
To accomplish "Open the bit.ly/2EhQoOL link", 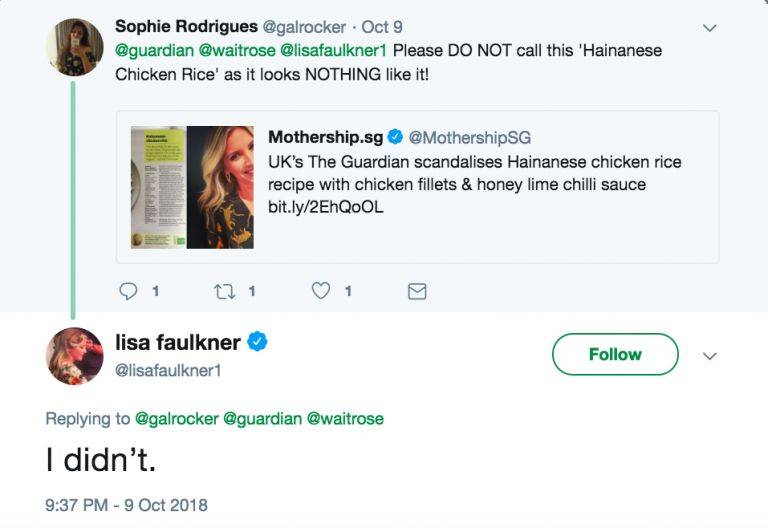I will click(326, 208).
